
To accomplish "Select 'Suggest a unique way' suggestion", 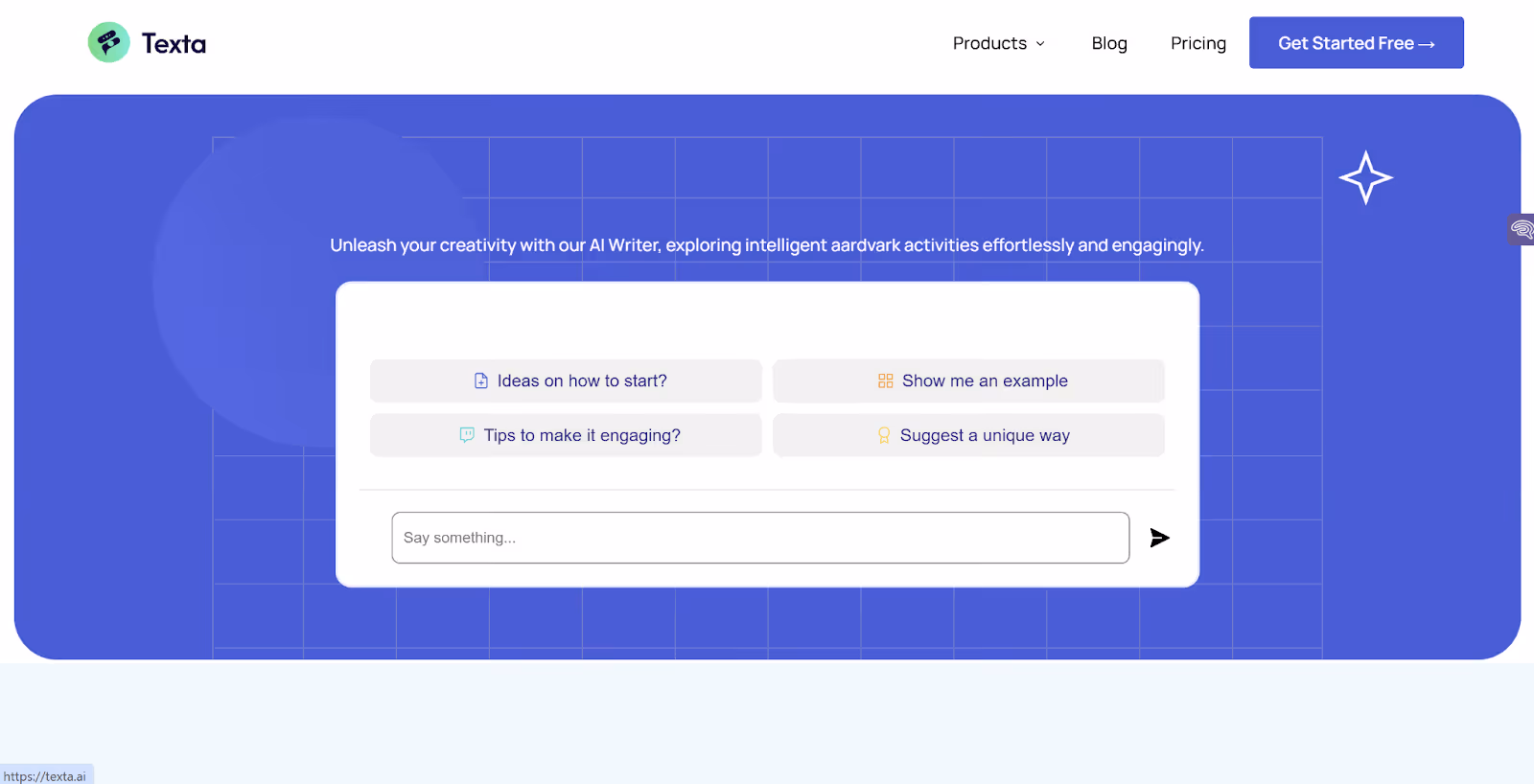I will (x=968, y=435).
